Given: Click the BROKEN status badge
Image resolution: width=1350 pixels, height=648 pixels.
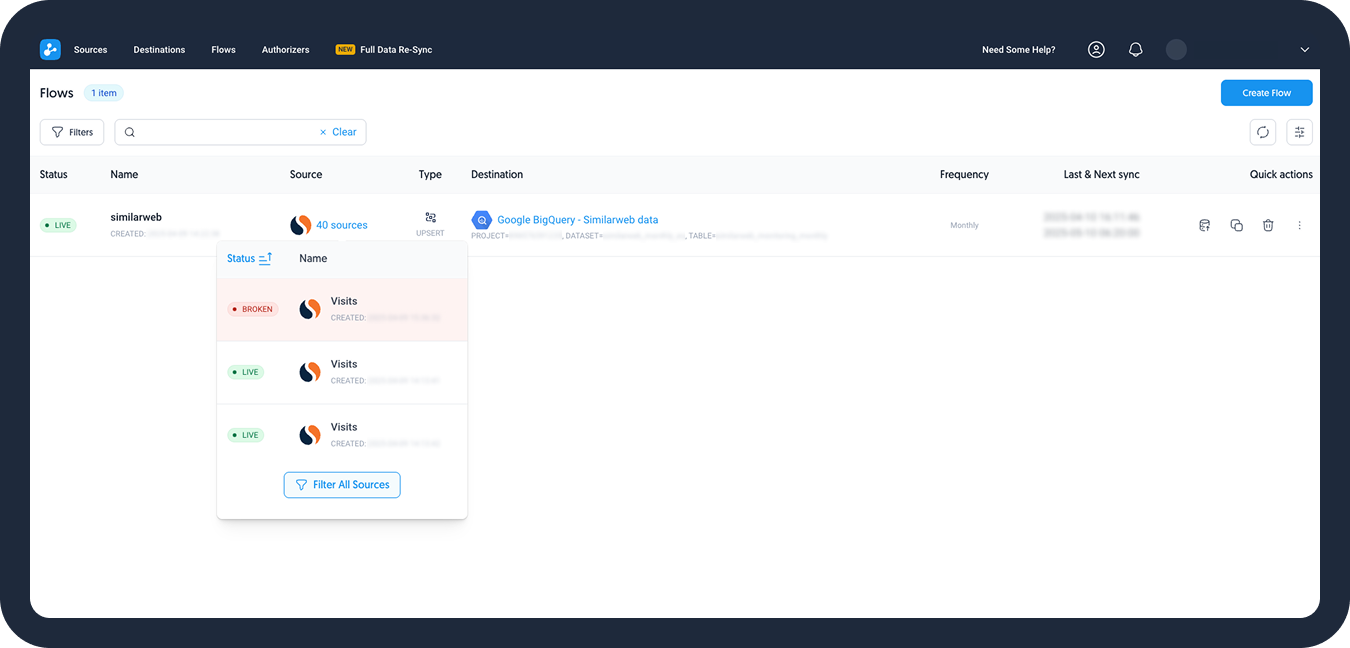Looking at the screenshot, I should [x=253, y=309].
